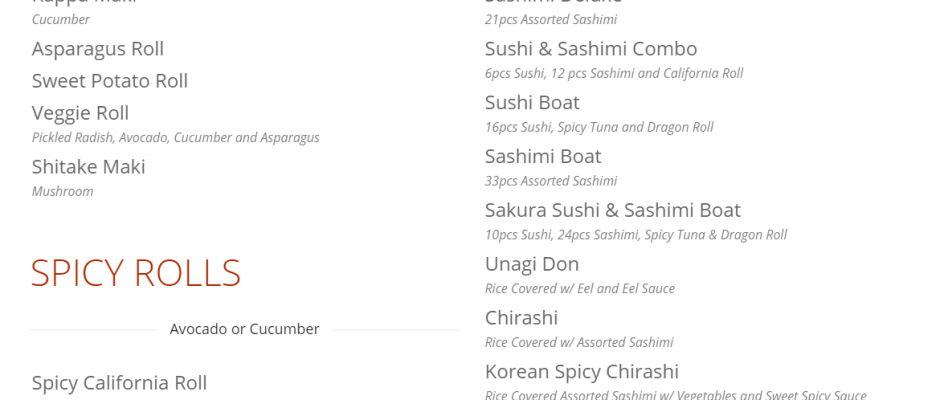The height and width of the screenshot is (400, 940).
Task: Click the Mushroom description under Shitake Maki
Action: (62, 192)
